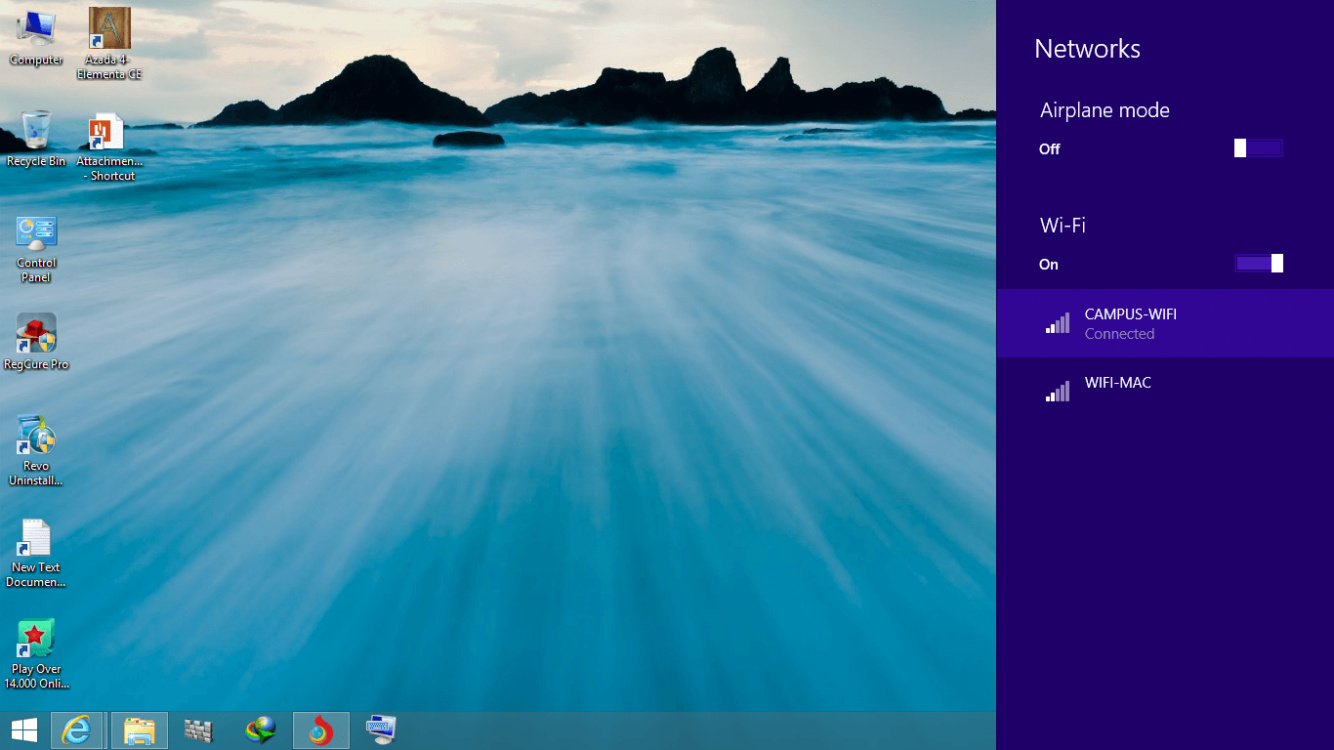Open the Windows Start button
This screenshot has width=1334, height=750.
[x=24, y=730]
